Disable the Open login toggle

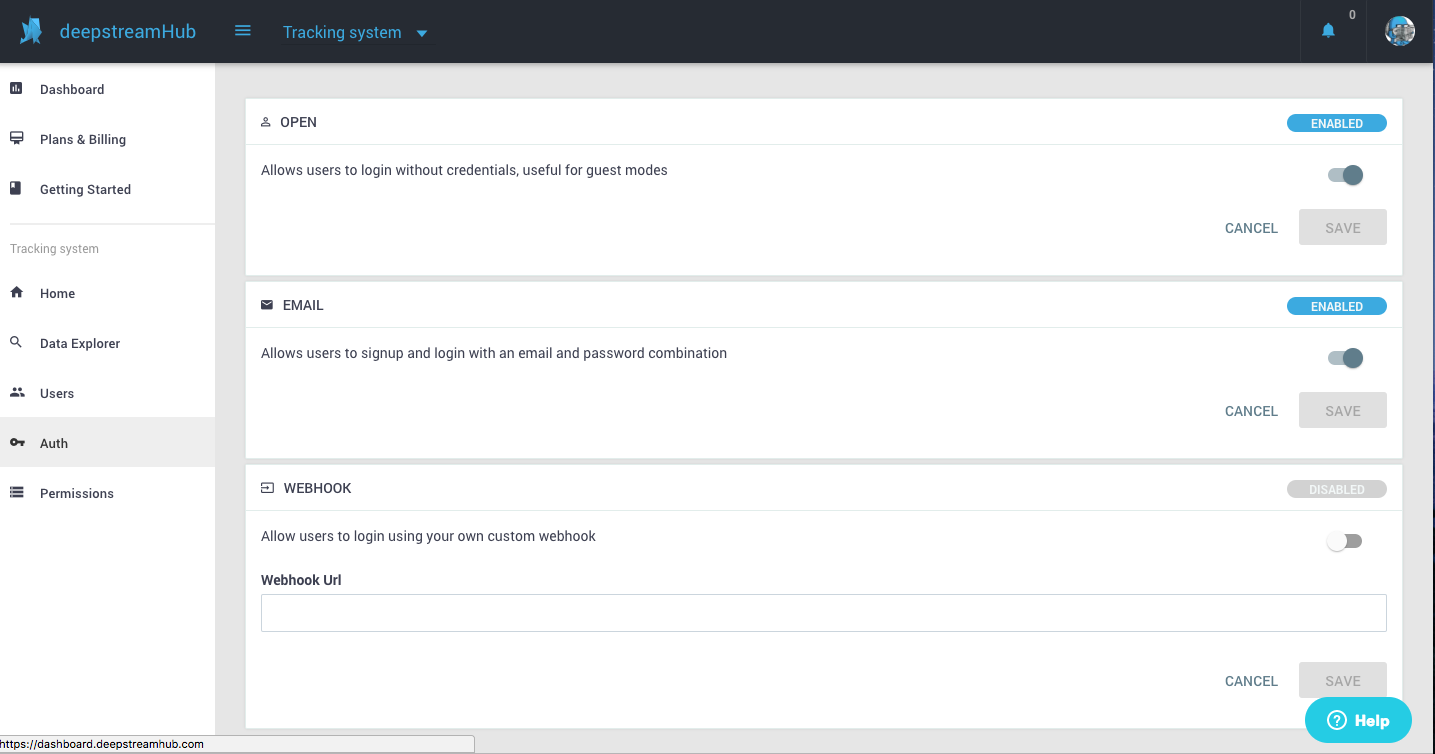1345,175
